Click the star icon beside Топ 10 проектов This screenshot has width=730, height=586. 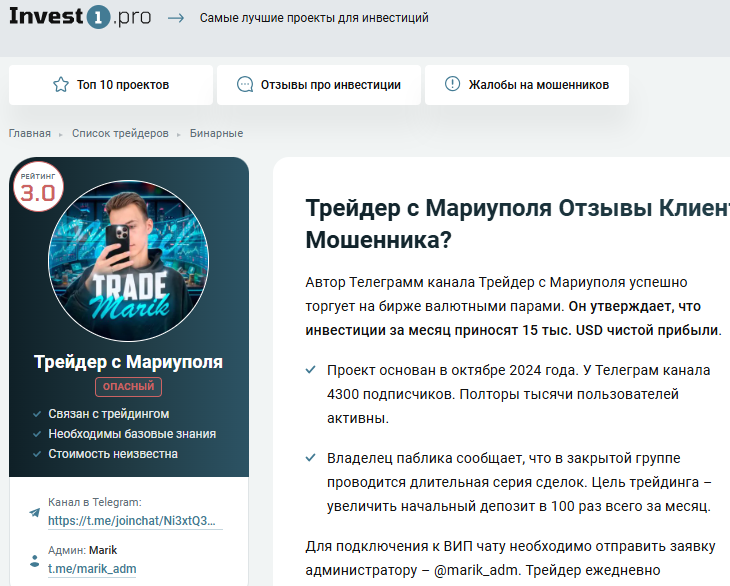pyautogui.click(x=60, y=85)
